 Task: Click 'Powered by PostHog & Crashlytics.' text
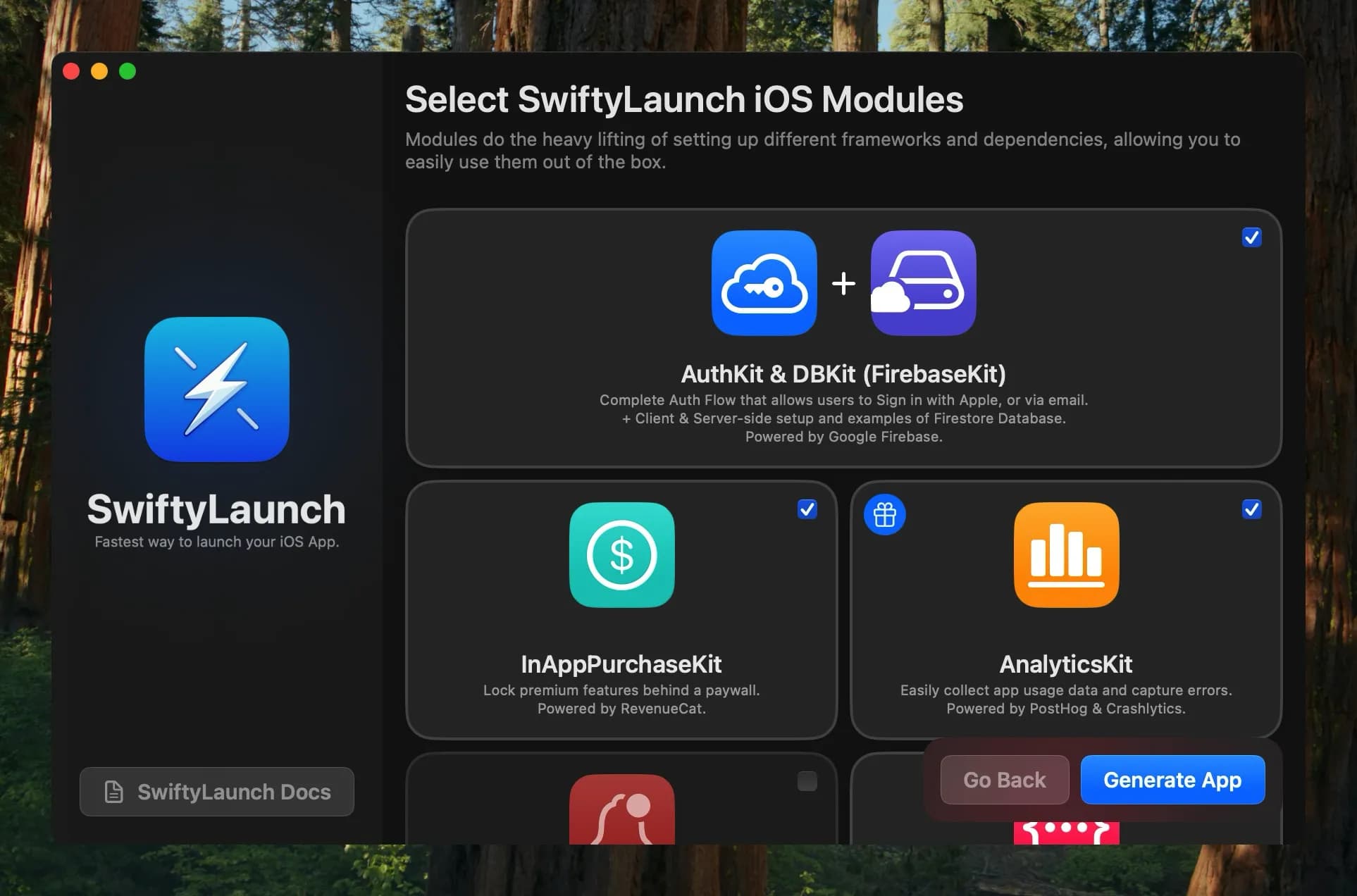1066,709
